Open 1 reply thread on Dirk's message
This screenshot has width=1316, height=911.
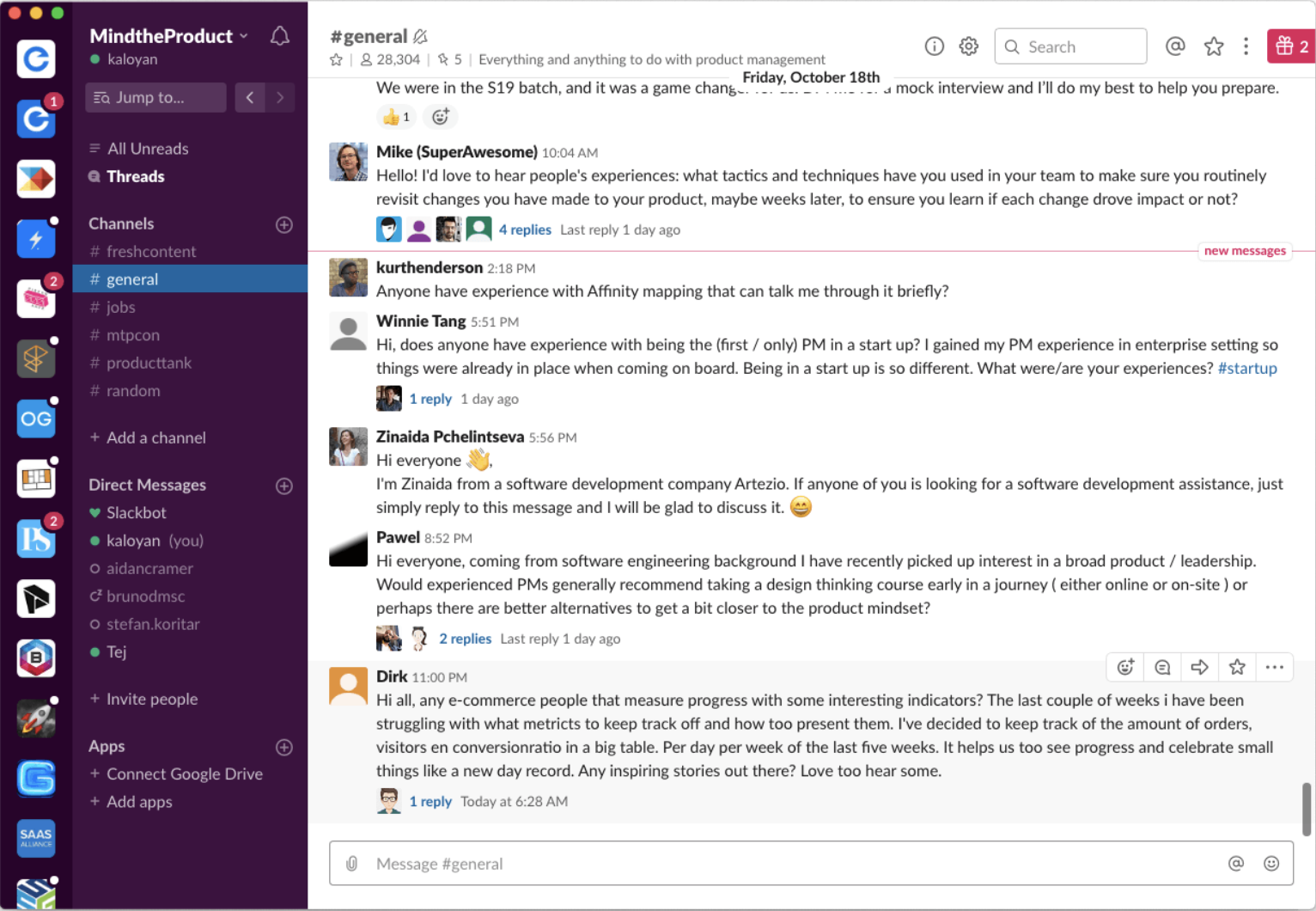(x=430, y=801)
